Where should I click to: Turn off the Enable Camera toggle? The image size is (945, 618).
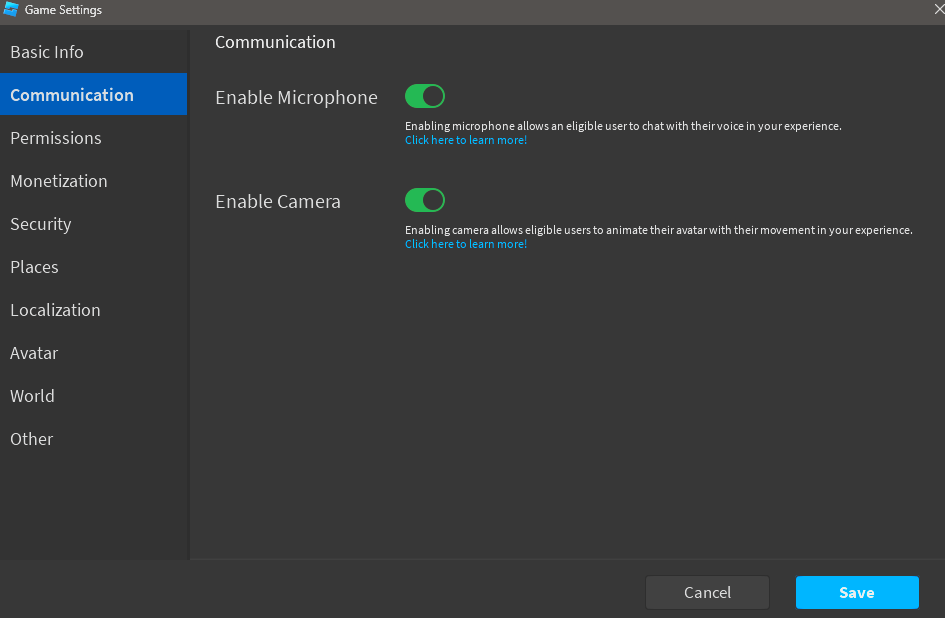425,200
